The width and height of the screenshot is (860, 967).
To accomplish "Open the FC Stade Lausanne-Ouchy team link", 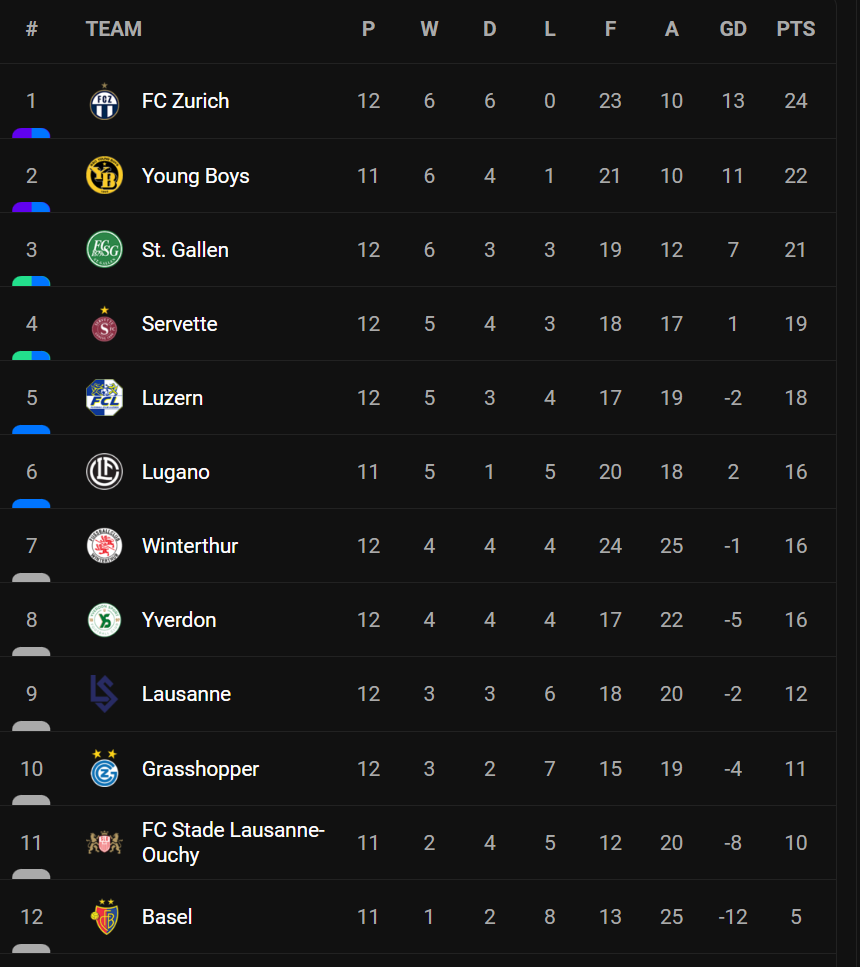I will click(x=233, y=842).
